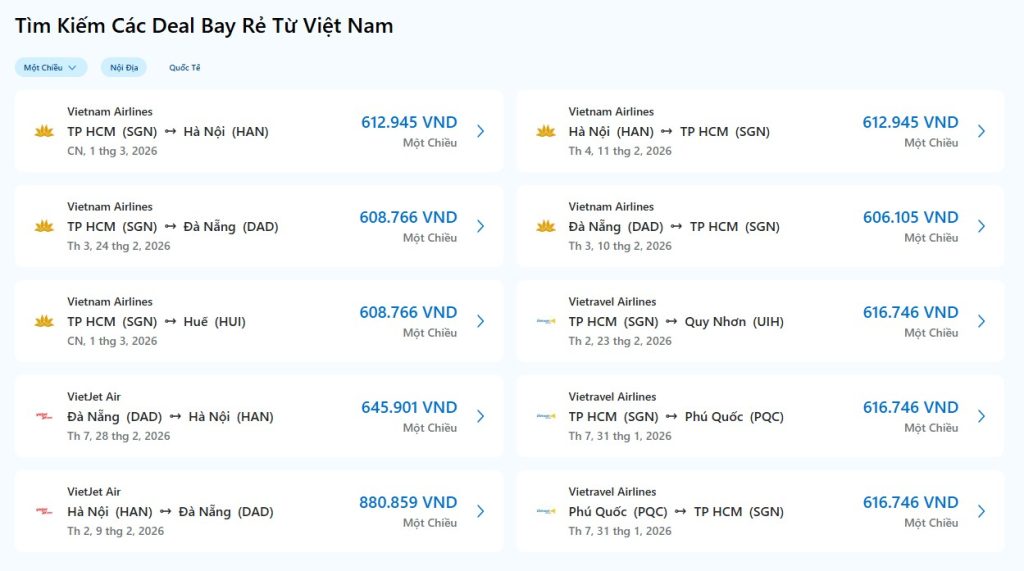
Task: Click Vietnam Airlines logo for SGN–Hà Nội flight
Action: [x=44, y=131]
